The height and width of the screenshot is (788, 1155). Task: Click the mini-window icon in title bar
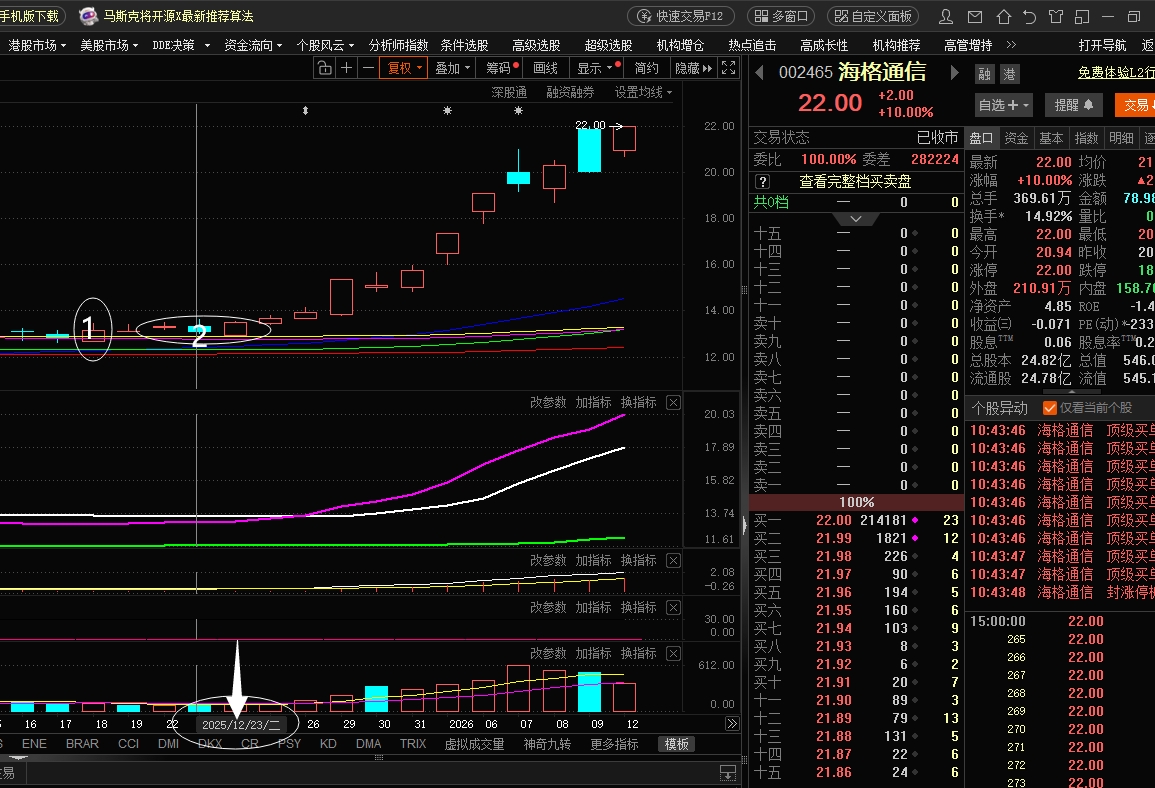point(1082,16)
